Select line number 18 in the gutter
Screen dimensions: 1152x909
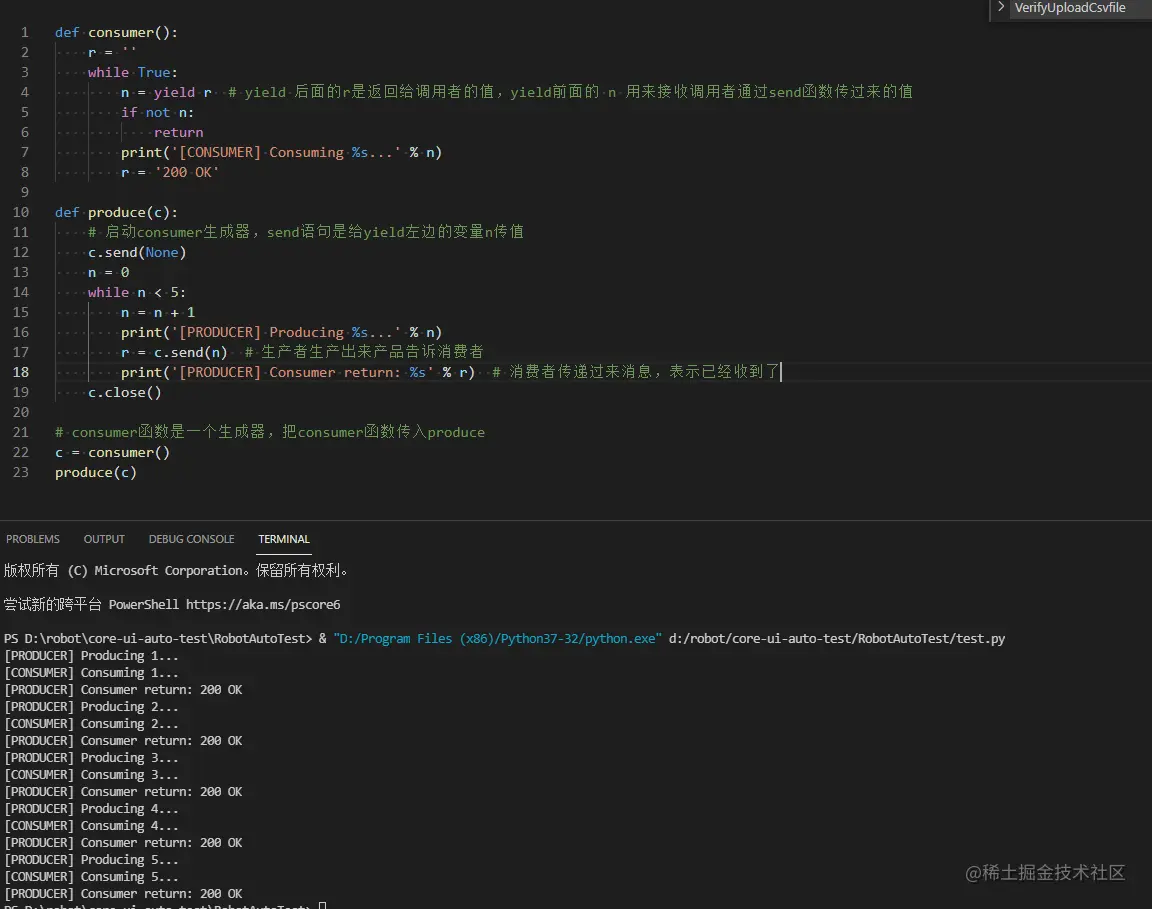click(x=21, y=373)
